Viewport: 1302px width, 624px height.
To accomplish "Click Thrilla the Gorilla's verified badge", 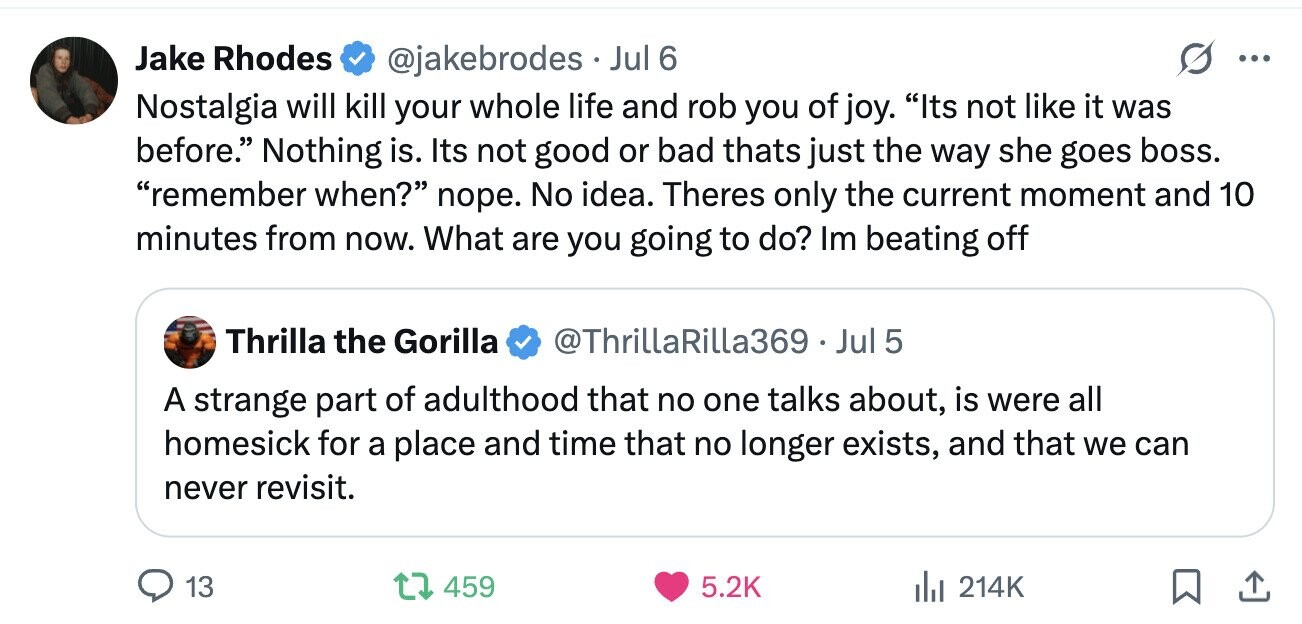I will pyautogui.click(x=522, y=343).
